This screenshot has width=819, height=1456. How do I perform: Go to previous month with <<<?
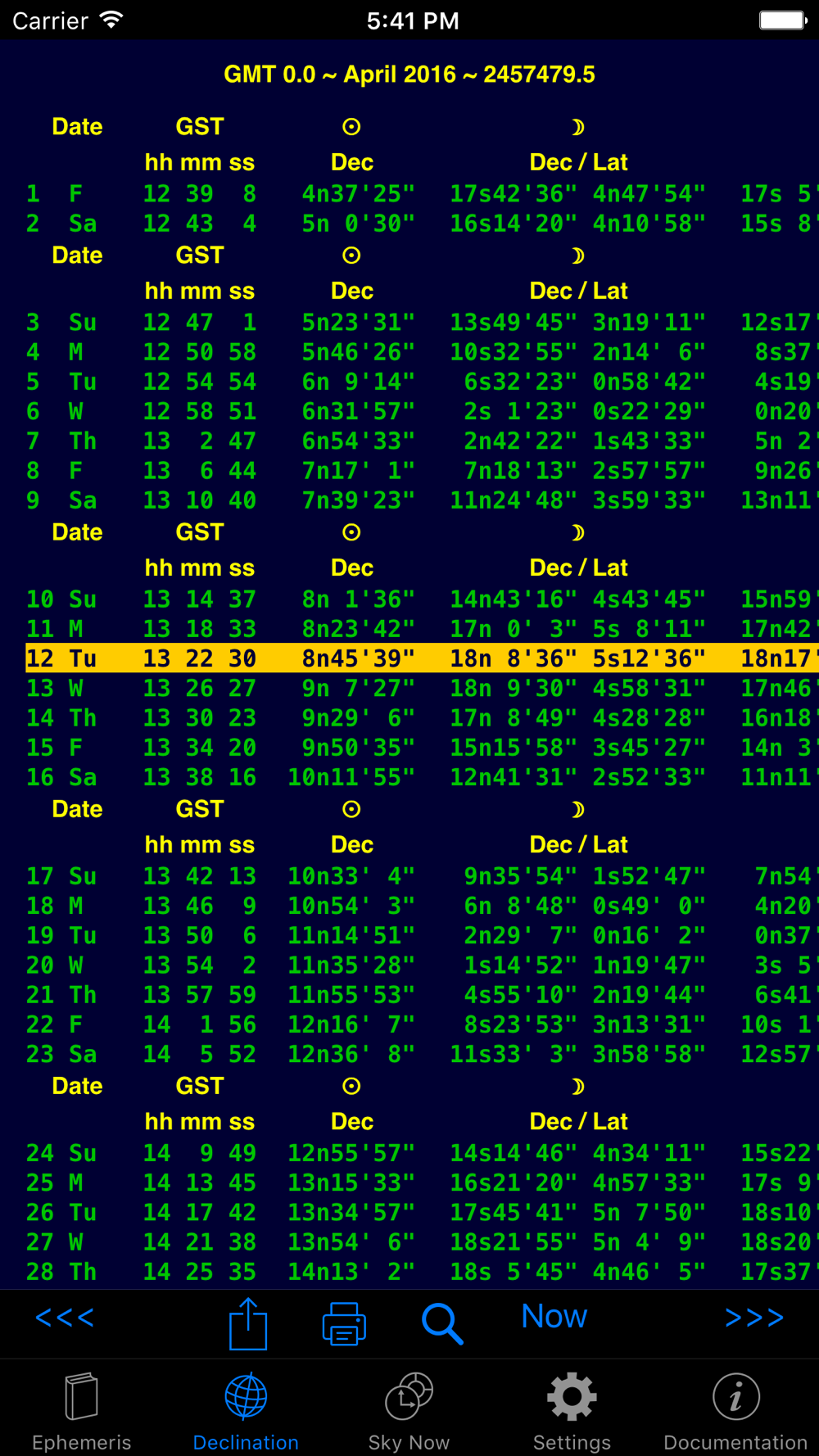click(65, 1317)
